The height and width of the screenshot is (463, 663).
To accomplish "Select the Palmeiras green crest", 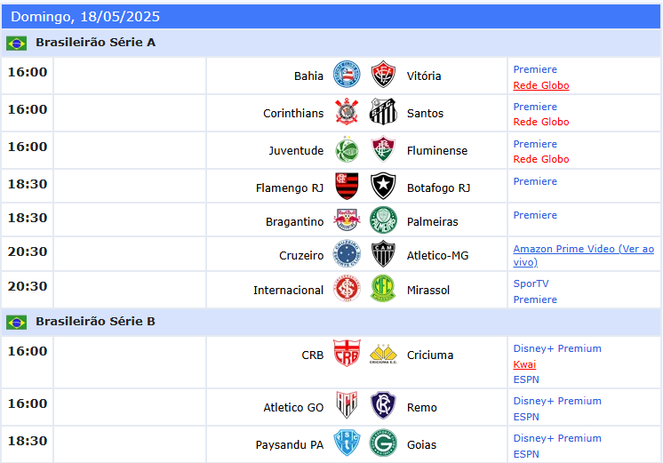I will 383,220.
